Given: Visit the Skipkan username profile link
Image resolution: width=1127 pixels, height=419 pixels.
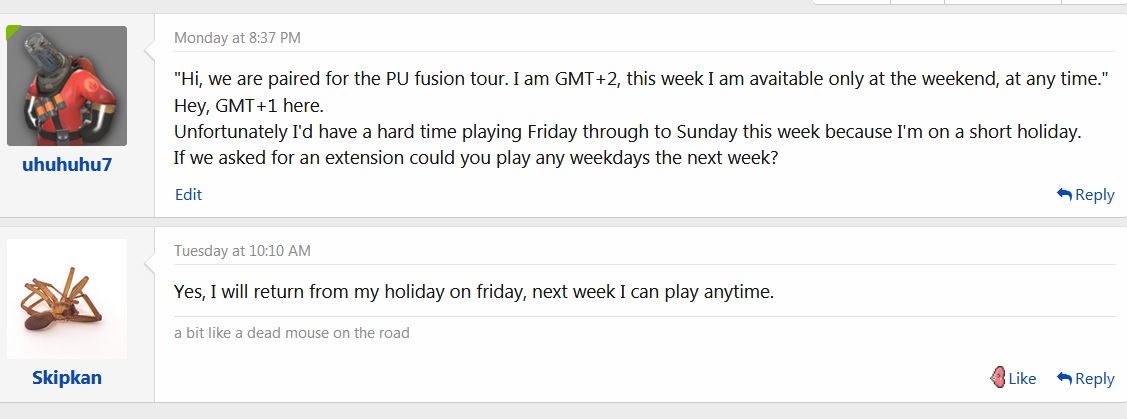Looking at the screenshot, I should coord(67,377).
